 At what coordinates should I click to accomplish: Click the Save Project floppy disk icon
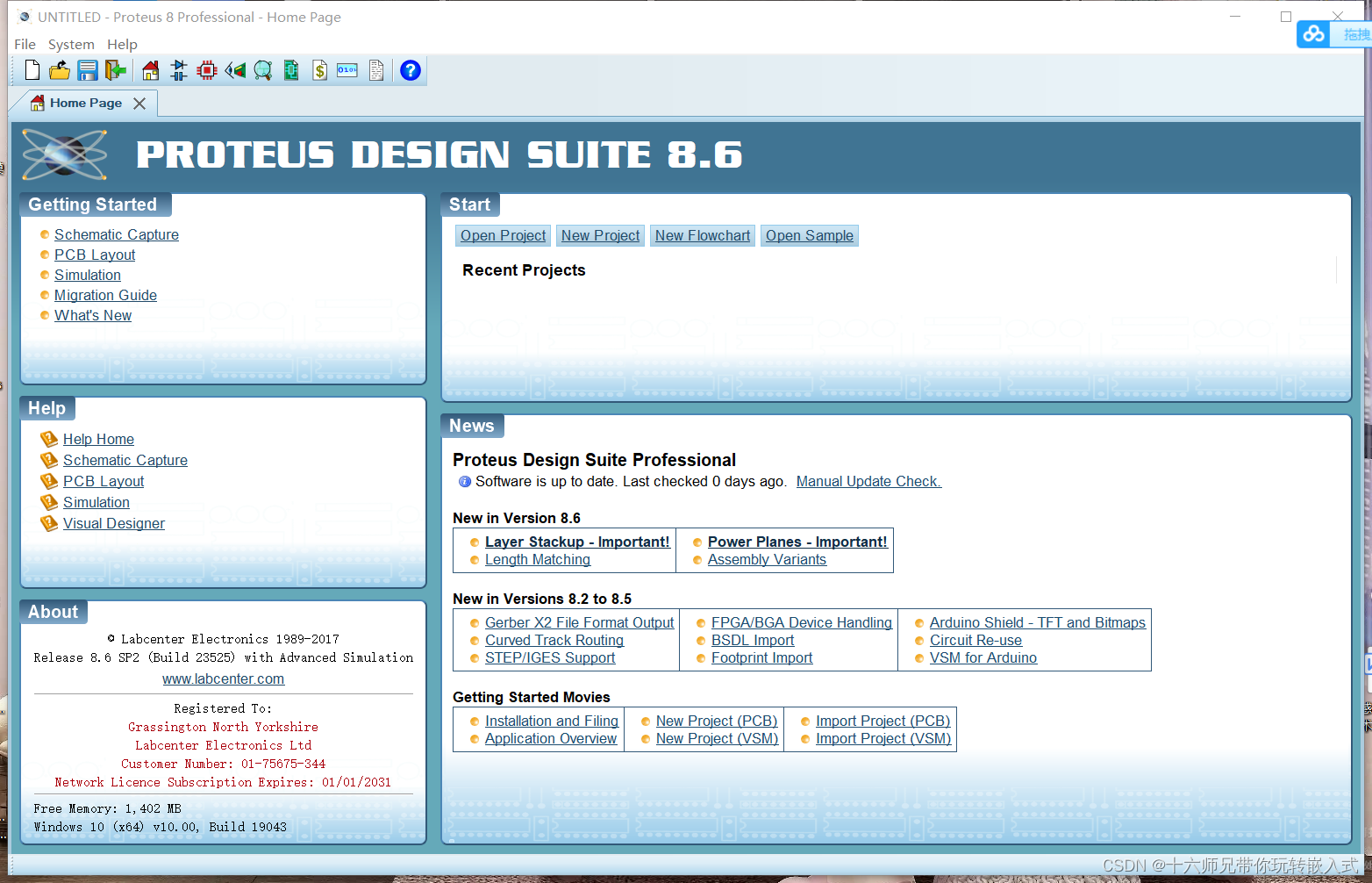pyautogui.click(x=87, y=70)
